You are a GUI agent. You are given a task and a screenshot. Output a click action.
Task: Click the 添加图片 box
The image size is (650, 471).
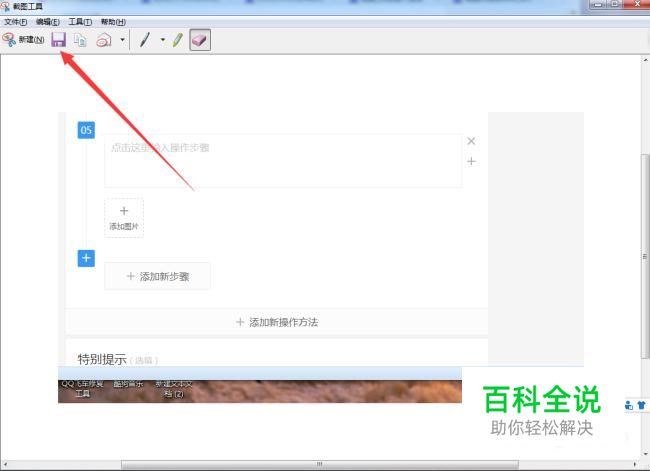[124, 218]
